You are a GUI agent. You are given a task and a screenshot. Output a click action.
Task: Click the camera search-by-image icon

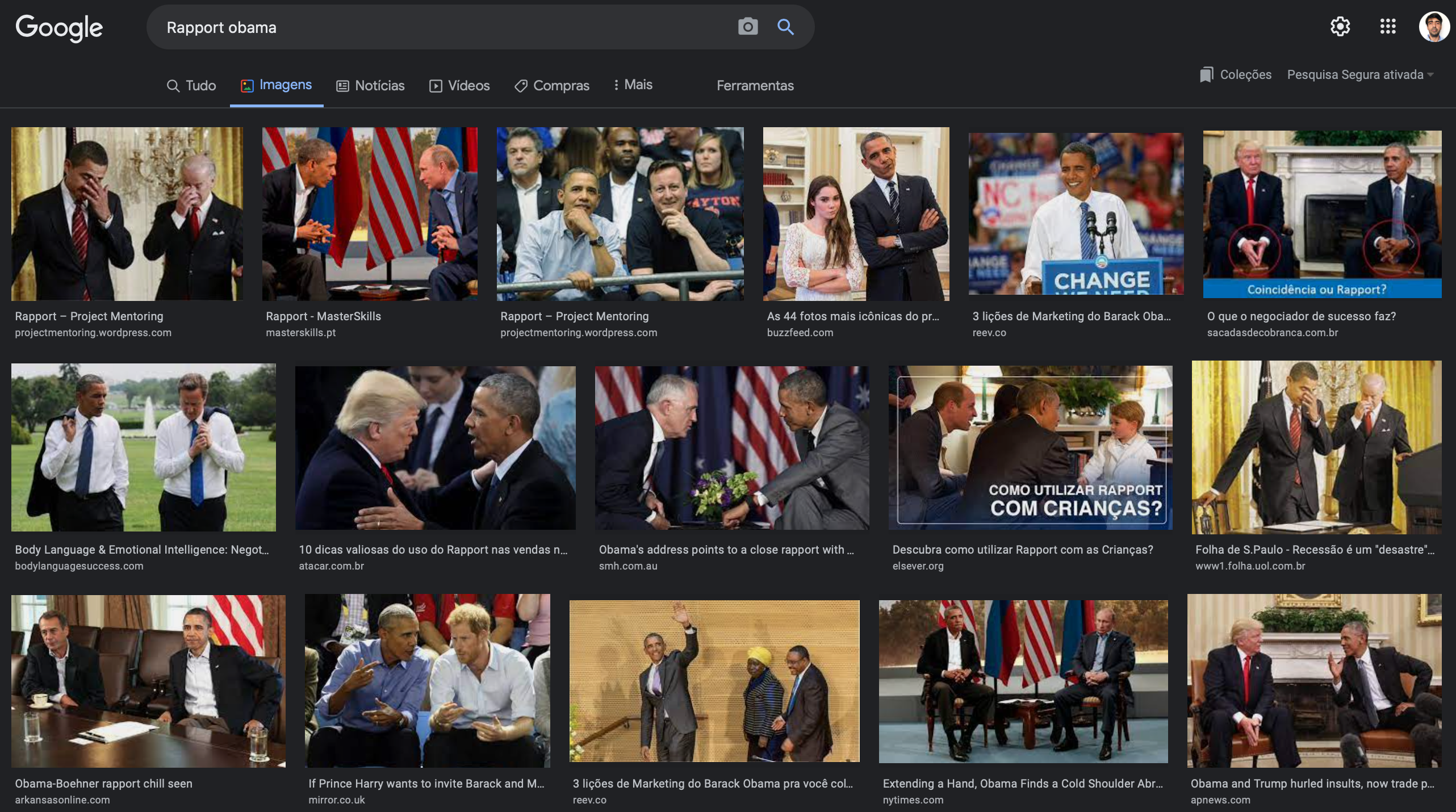coord(747,27)
